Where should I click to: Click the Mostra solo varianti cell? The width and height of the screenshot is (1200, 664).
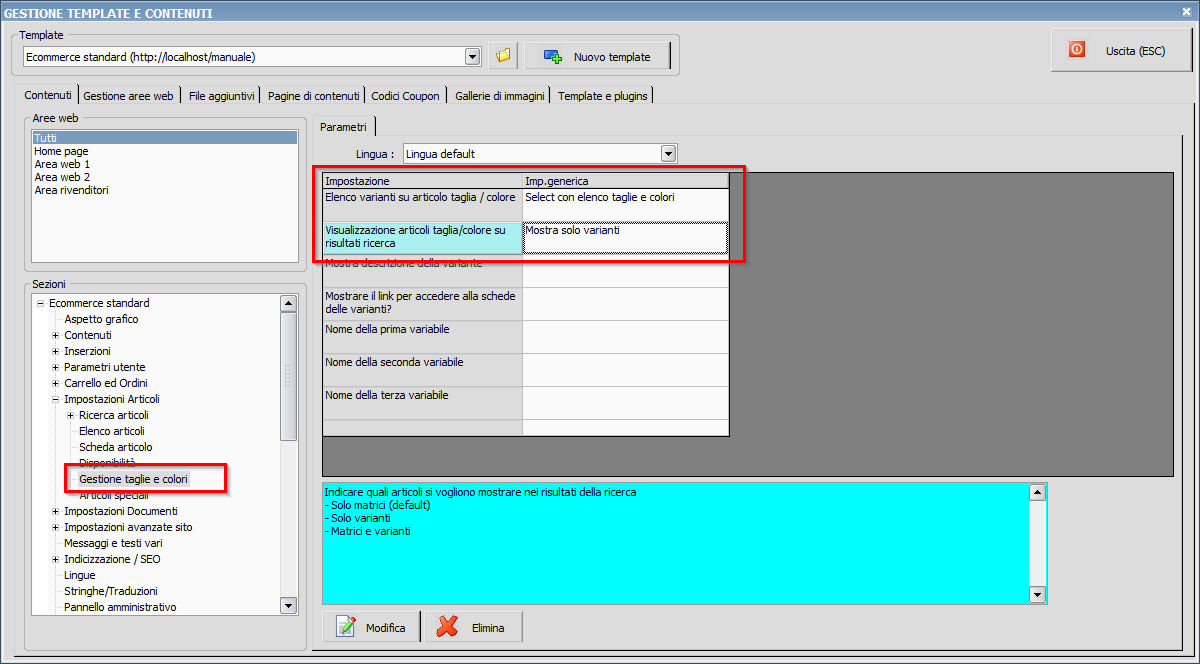click(625, 238)
